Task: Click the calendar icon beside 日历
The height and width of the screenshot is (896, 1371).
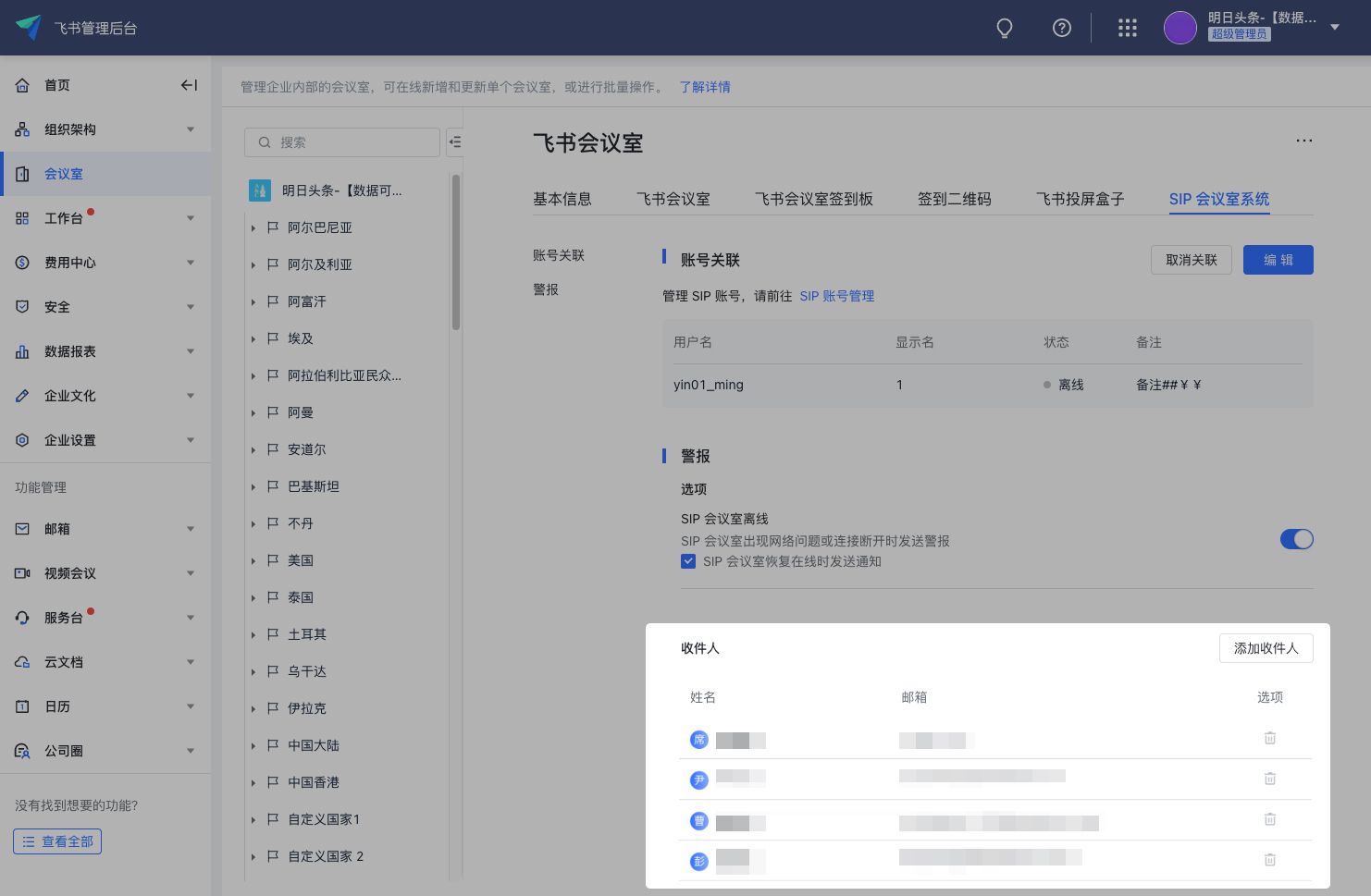Action: coord(22,706)
